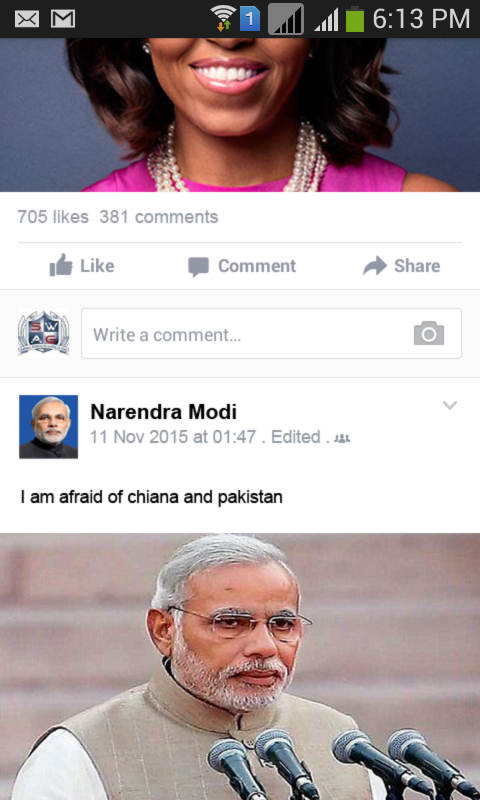Viewport: 480px width, 800px height.
Task: Open Narendra Modi profile name link
Action: pyautogui.click(x=164, y=412)
